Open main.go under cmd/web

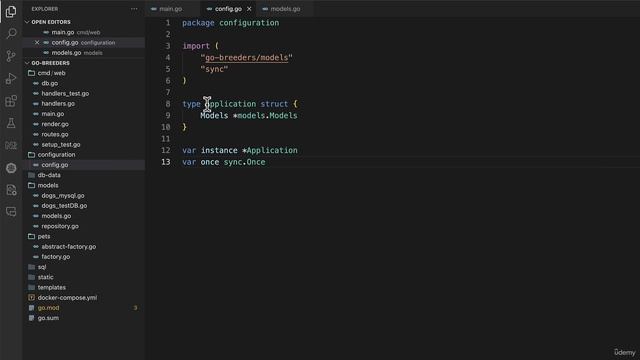(x=53, y=114)
